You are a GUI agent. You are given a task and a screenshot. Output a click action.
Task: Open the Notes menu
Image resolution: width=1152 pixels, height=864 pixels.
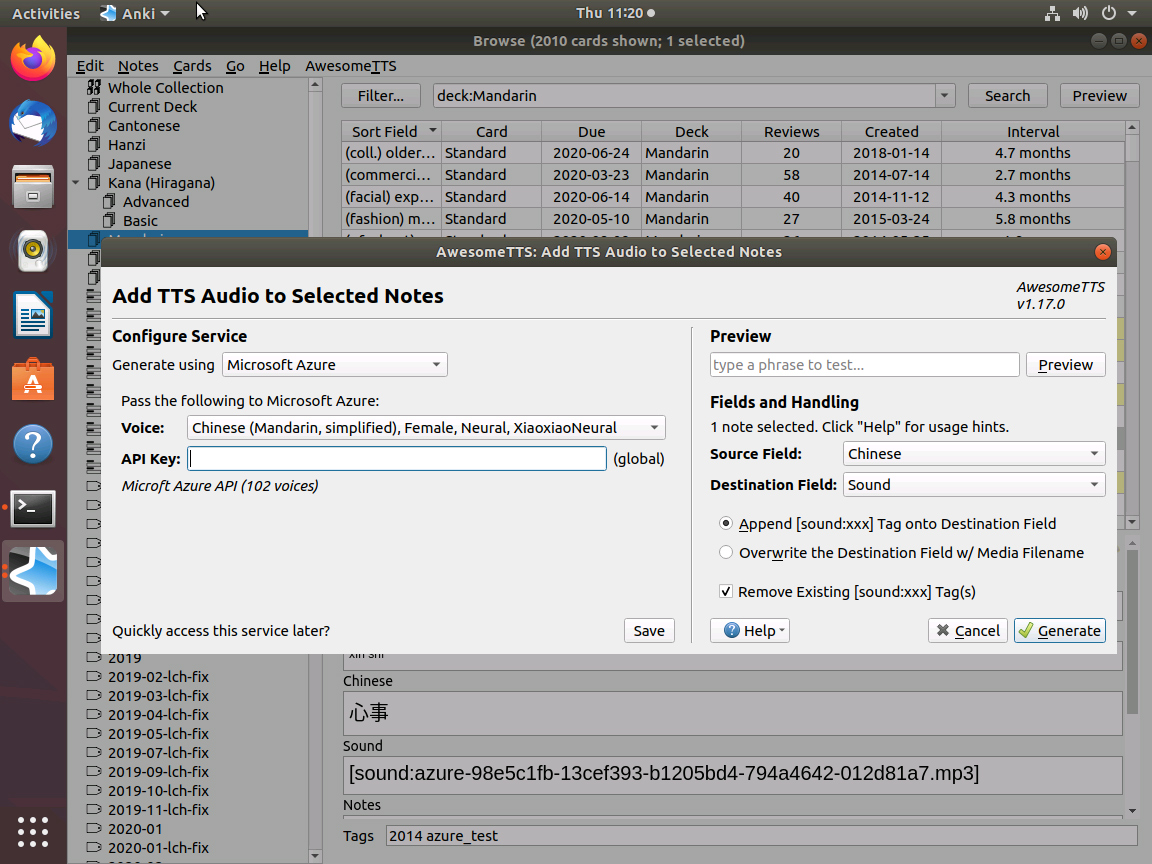click(x=138, y=66)
